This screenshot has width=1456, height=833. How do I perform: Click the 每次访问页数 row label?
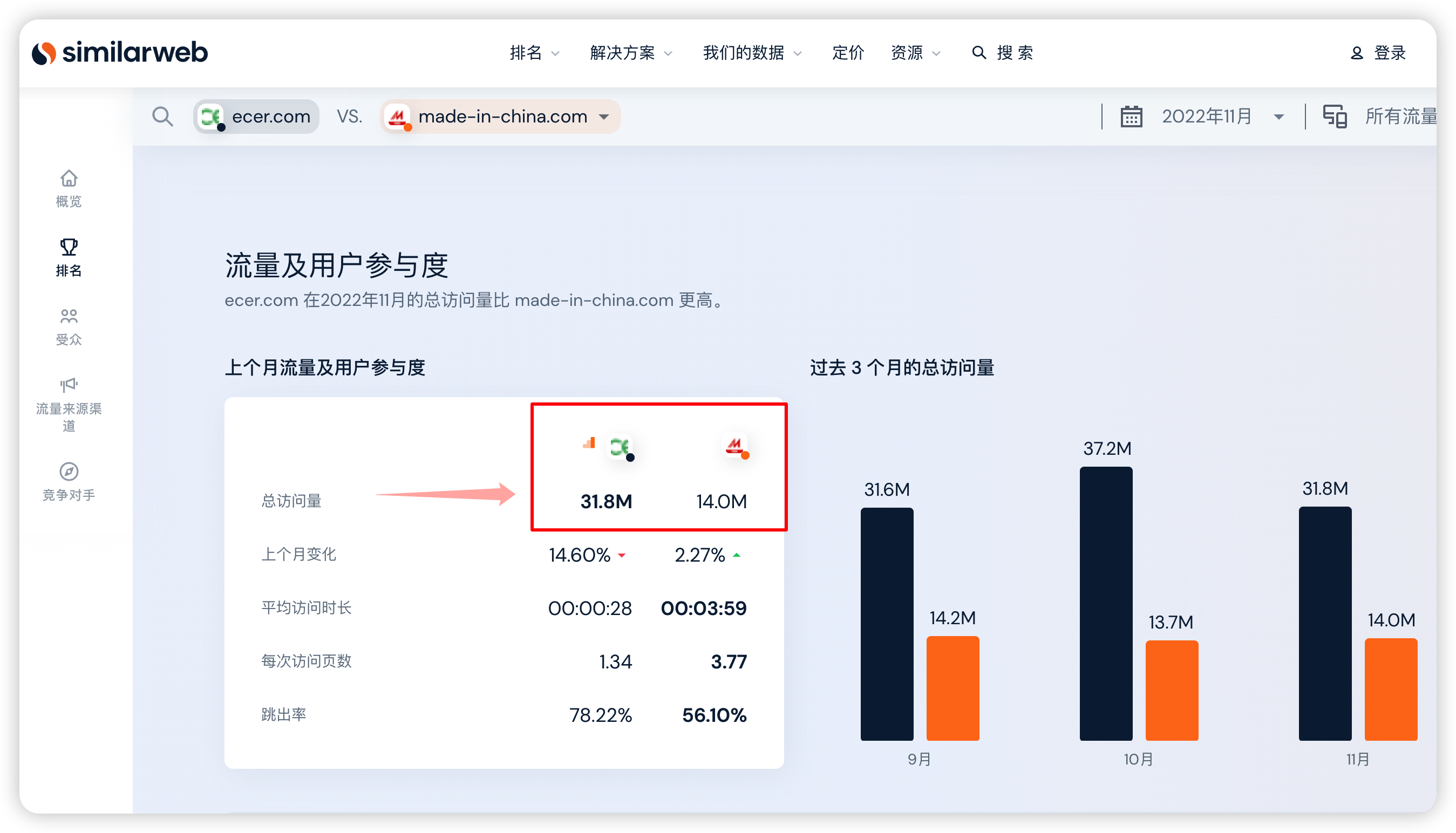pos(306,661)
